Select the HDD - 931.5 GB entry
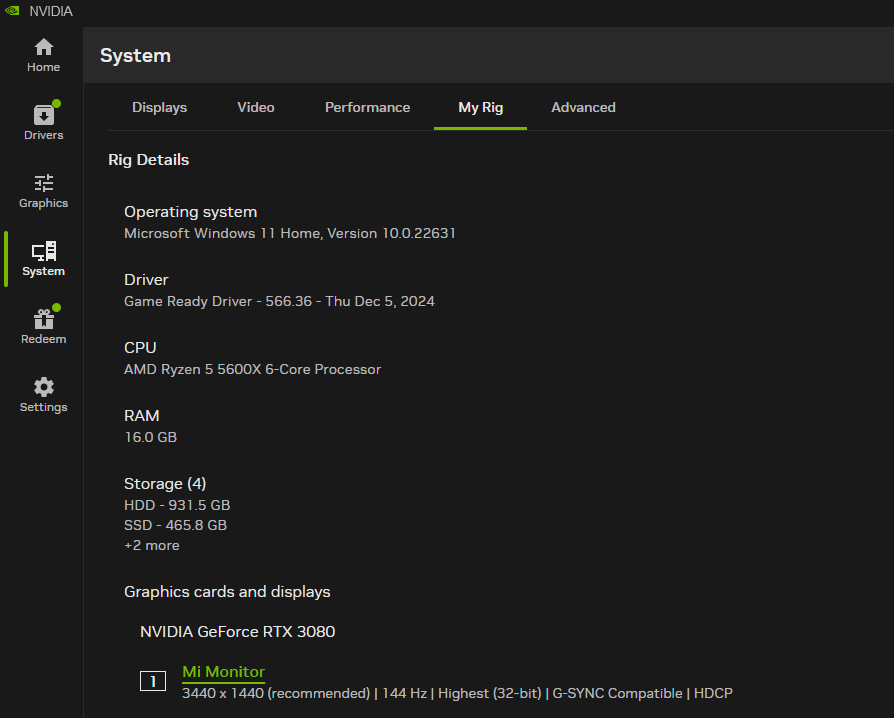This screenshot has width=894, height=718. tap(177, 505)
